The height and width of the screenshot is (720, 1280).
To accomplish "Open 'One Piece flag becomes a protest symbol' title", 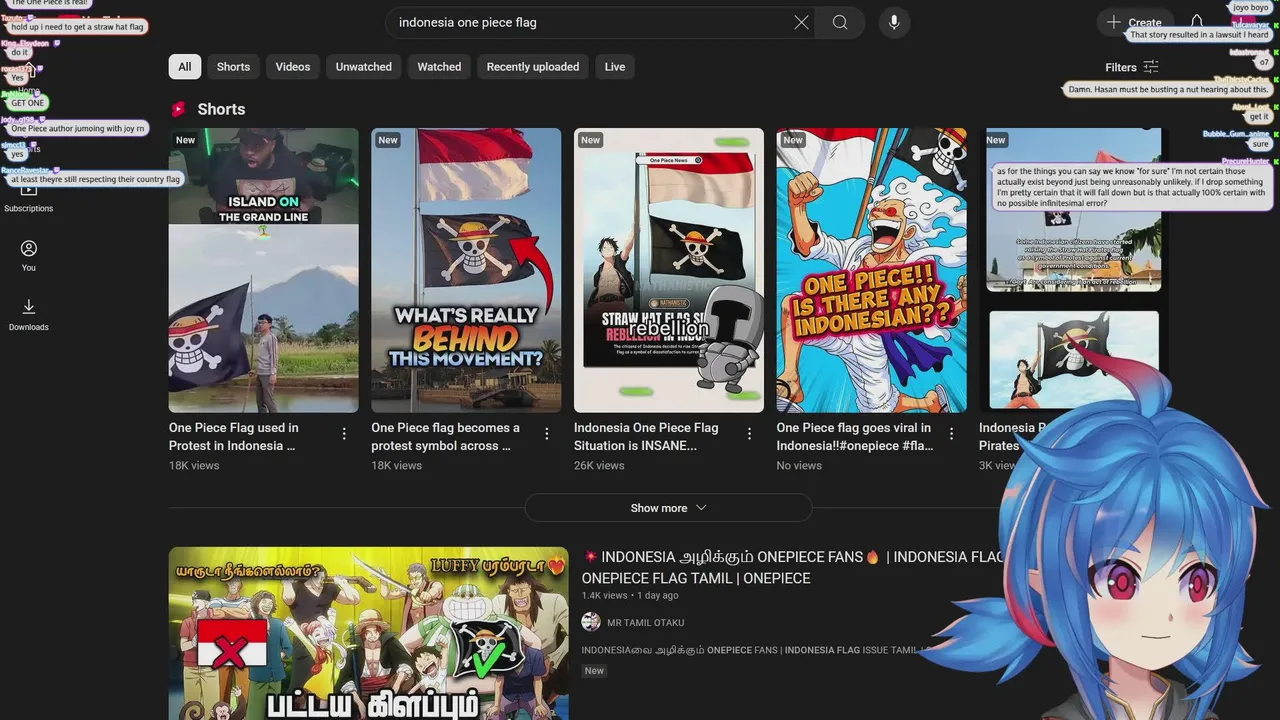I will coord(446,437).
